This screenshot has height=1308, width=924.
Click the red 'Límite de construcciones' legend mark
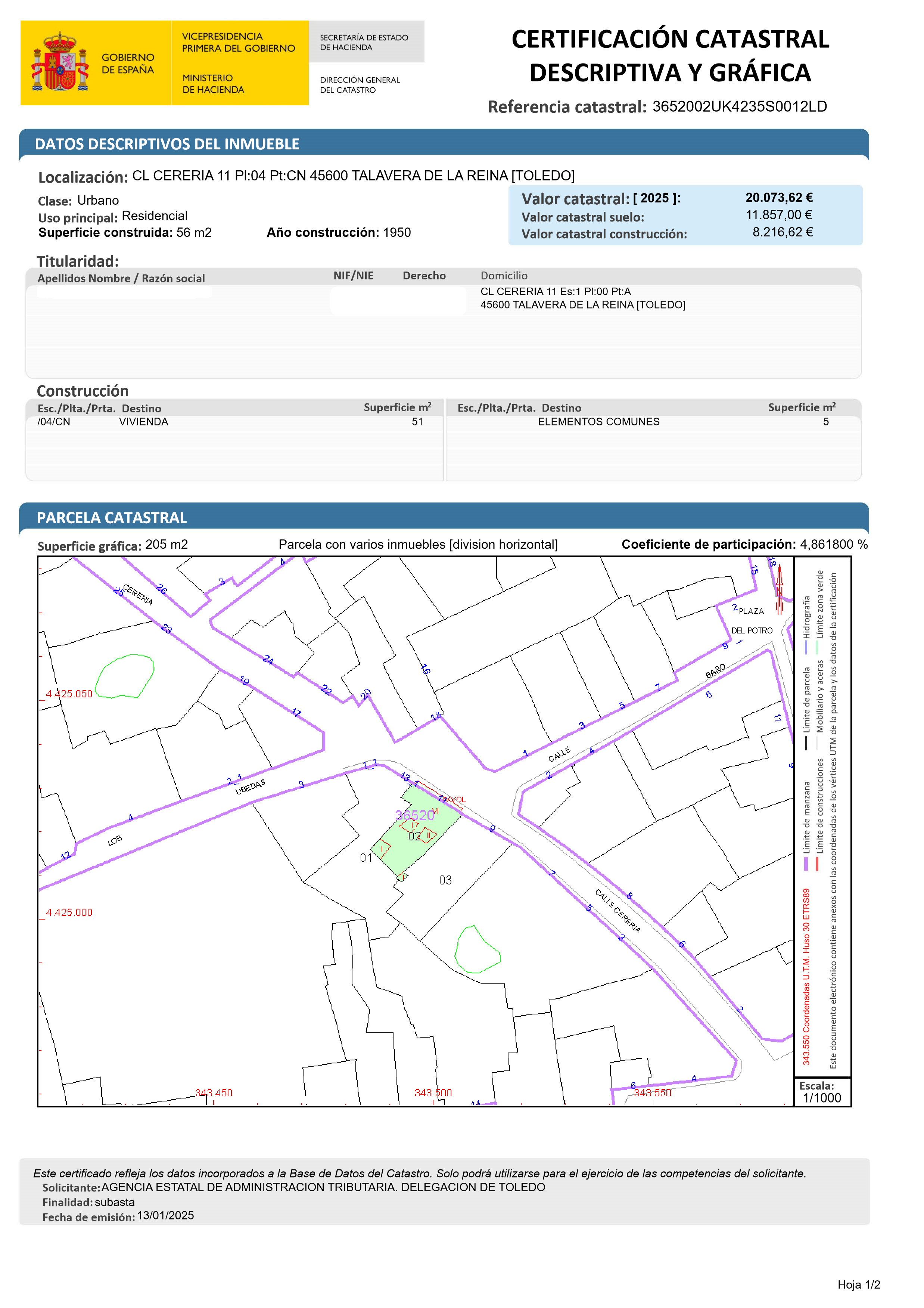click(x=817, y=864)
